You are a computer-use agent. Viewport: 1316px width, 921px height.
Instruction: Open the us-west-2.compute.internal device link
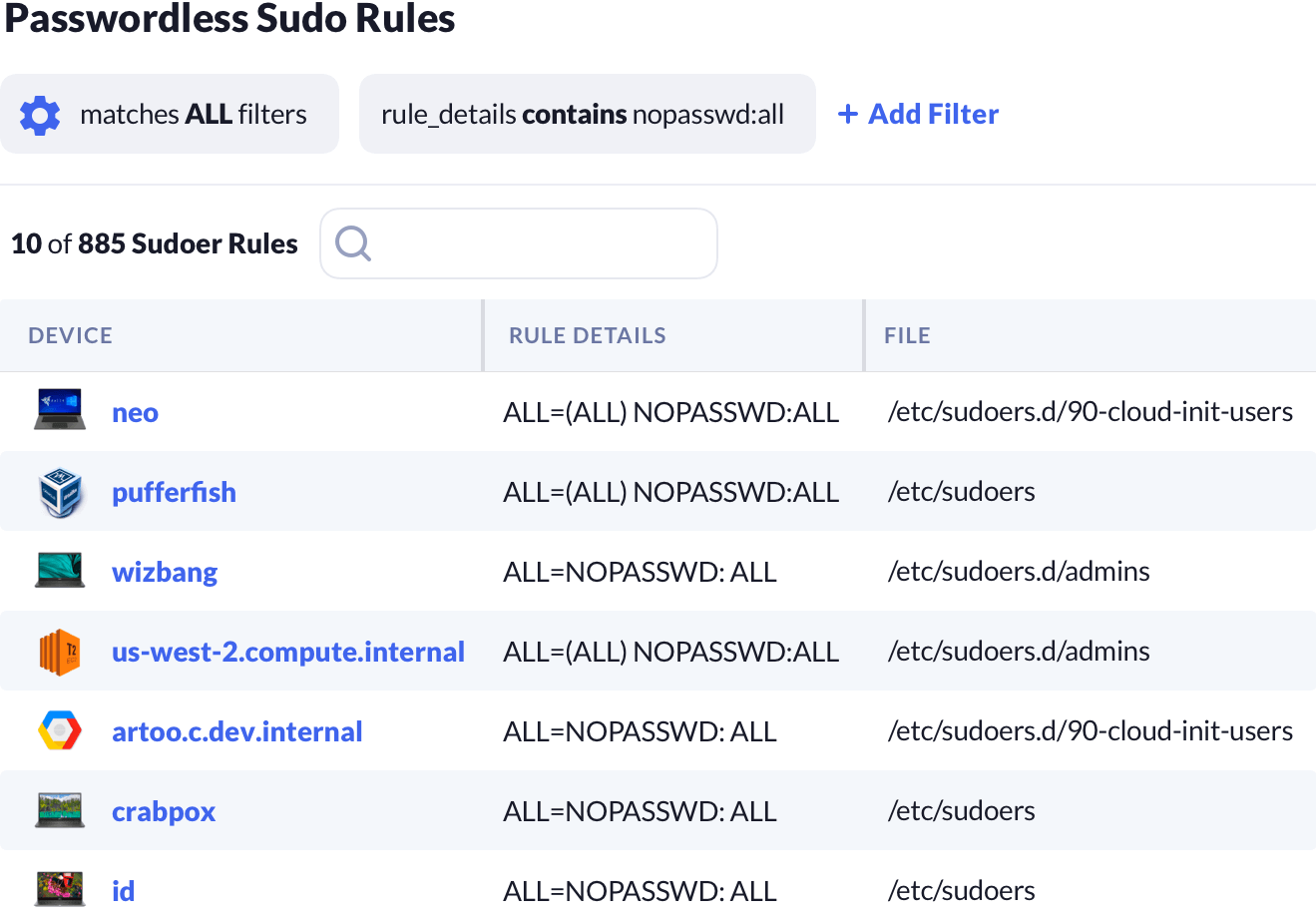pos(287,652)
